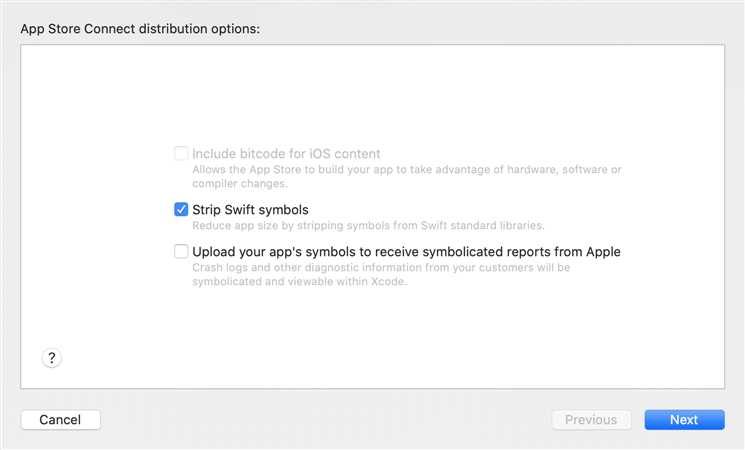Go back using the Previous button
This screenshot has height=450, width=745.
pos(591,420)
